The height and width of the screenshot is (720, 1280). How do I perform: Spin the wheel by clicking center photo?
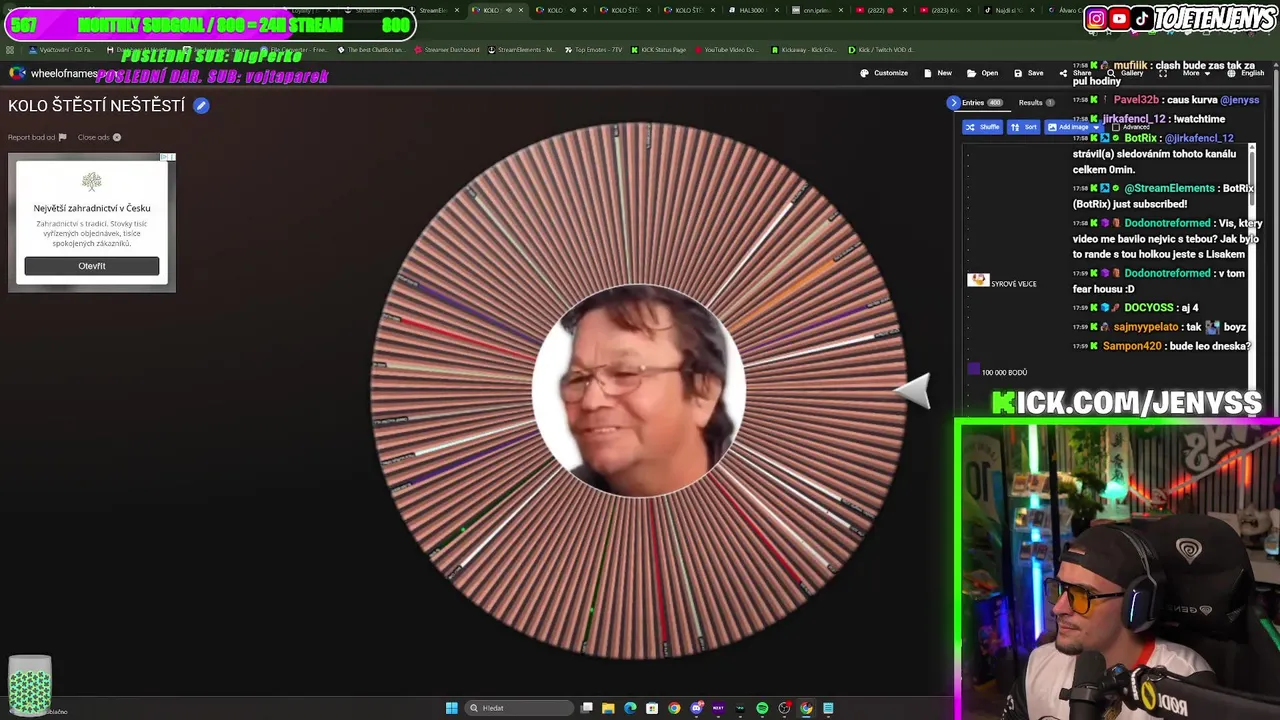click(639, 391)
